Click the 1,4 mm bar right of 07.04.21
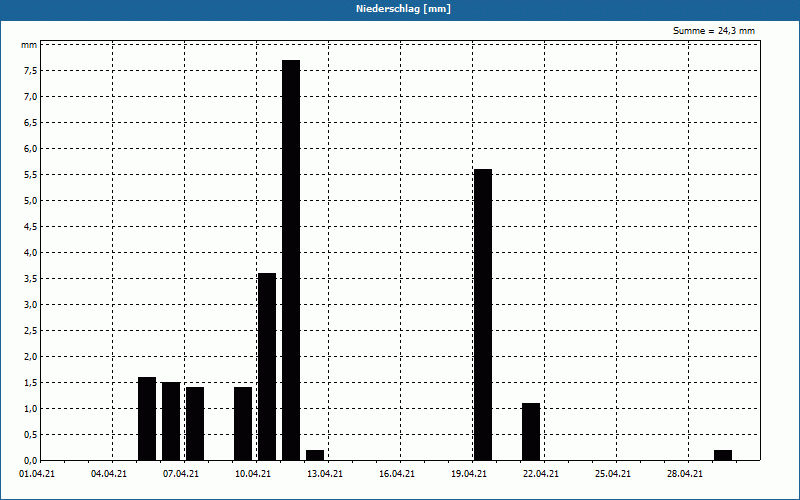The width and height of the screenshot is (800, 500). pyautogui.click(x=195, y=424)
